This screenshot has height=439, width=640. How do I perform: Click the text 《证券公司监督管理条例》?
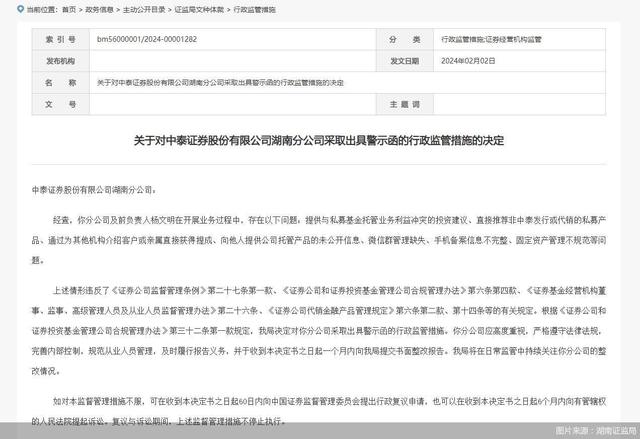159,290
